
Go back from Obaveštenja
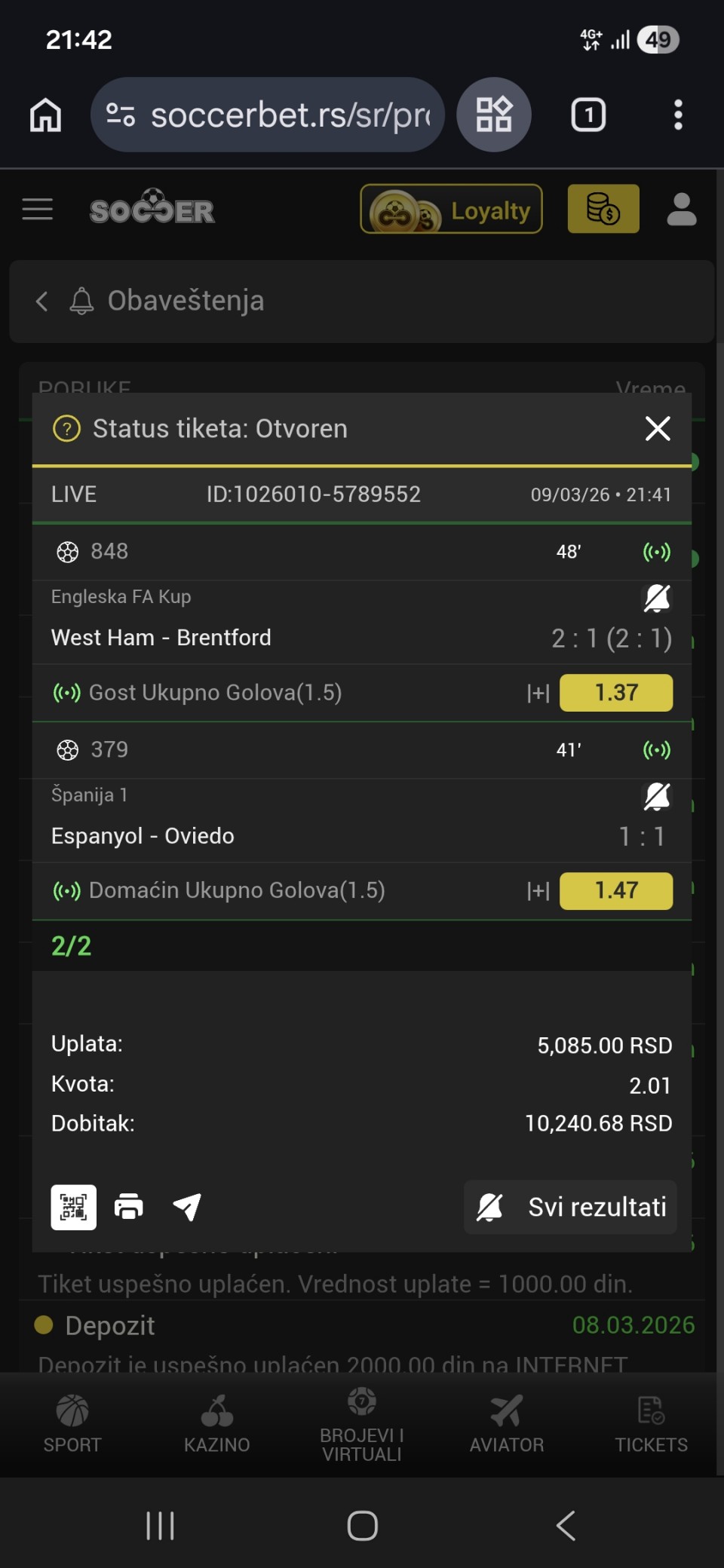point(42,302)
